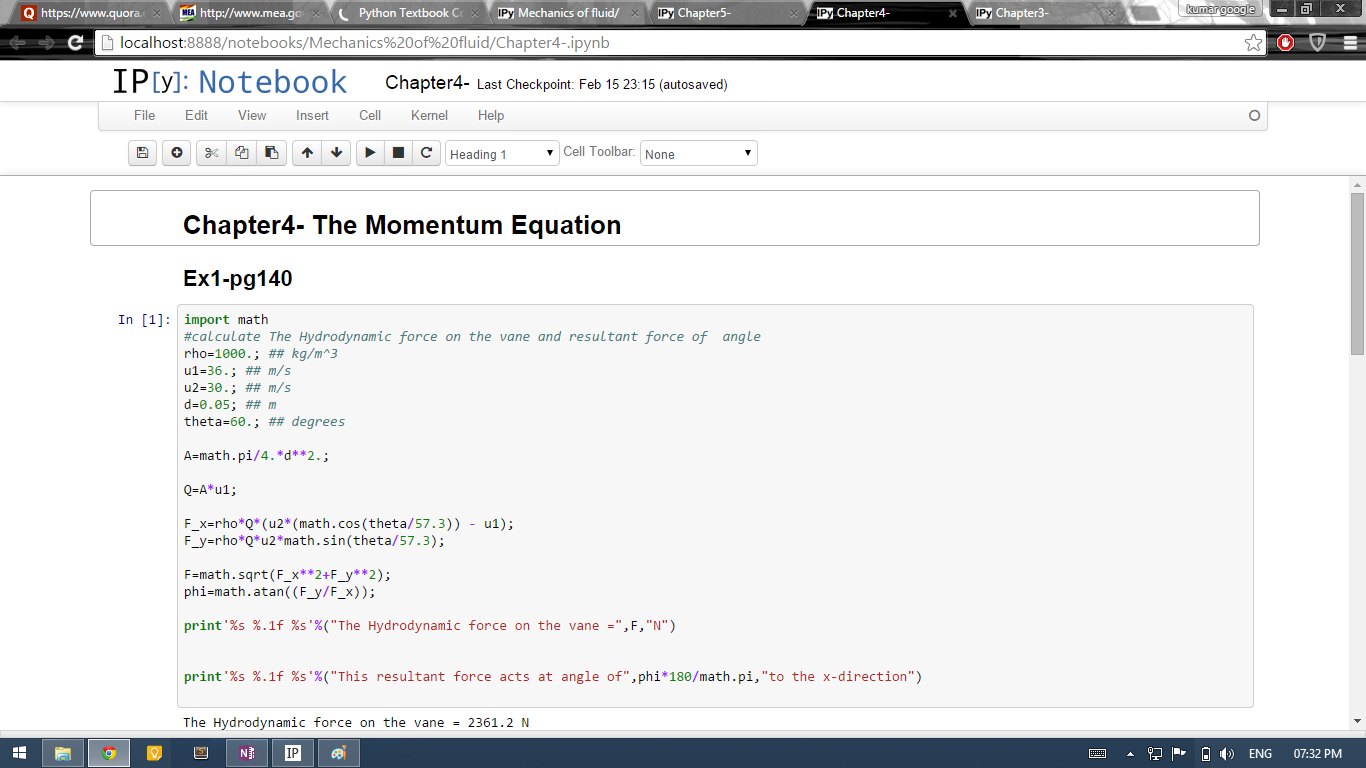Restart the kernel with circular arrow icon
1366x768 pixels.
(426, 153)
